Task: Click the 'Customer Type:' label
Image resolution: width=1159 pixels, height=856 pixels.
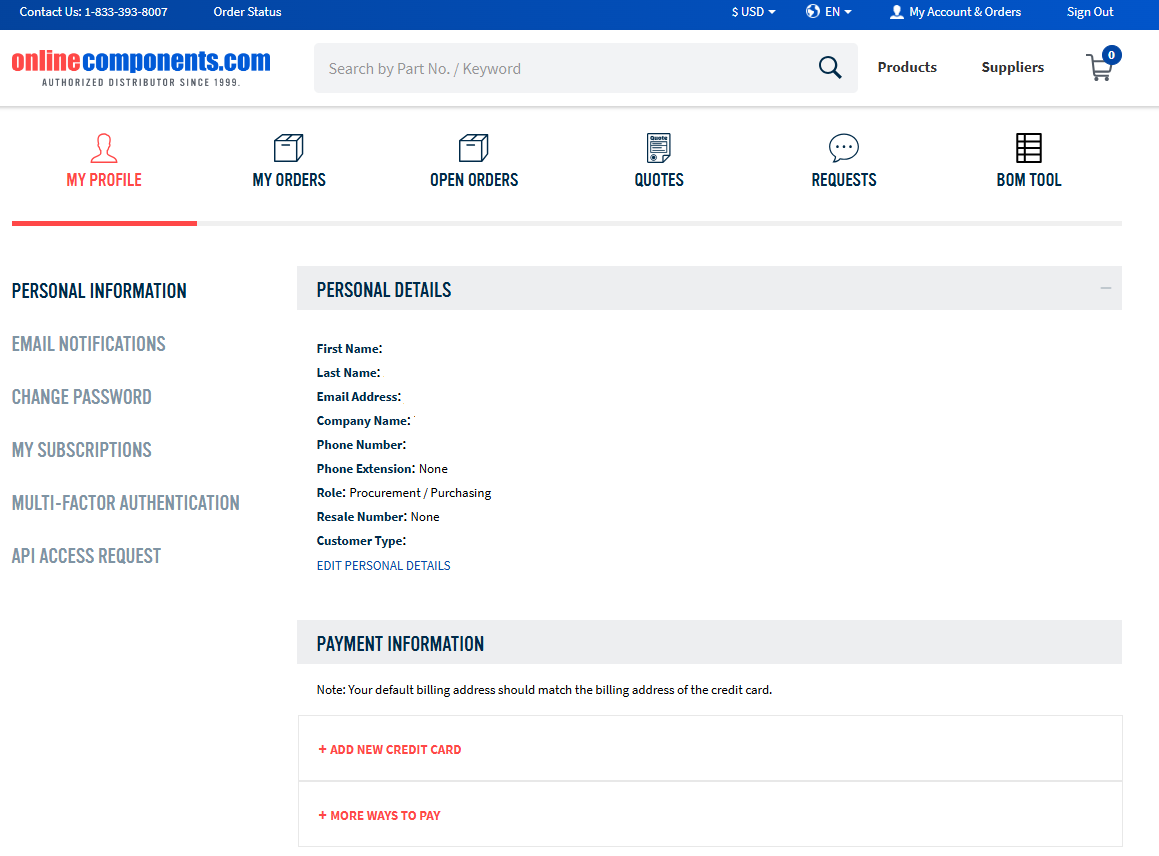Action: (361, 540)
